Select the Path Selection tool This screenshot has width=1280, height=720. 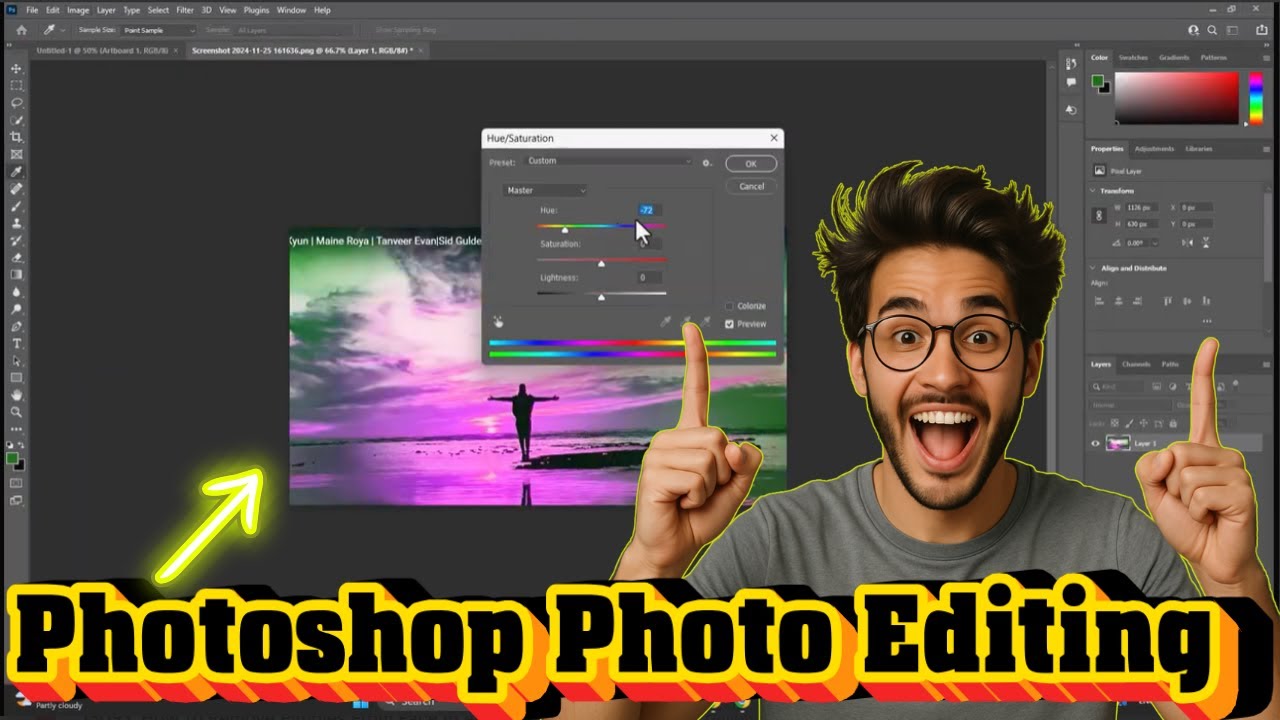[17, 360]
